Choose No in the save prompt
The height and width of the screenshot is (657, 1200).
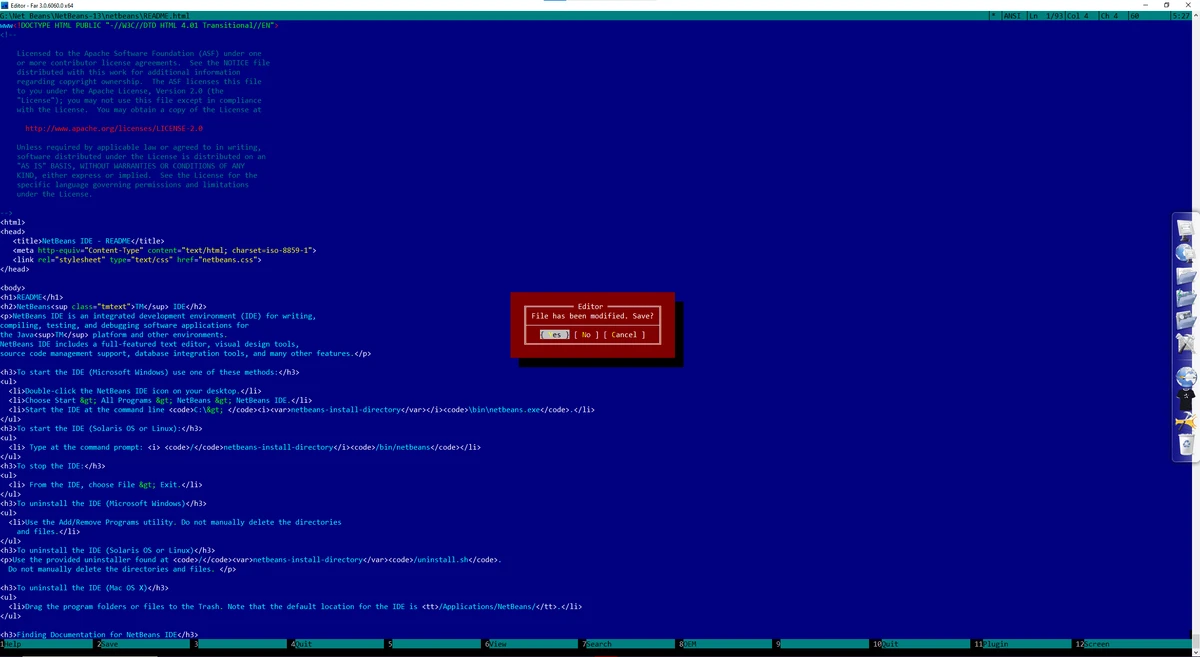click(586, 335)
